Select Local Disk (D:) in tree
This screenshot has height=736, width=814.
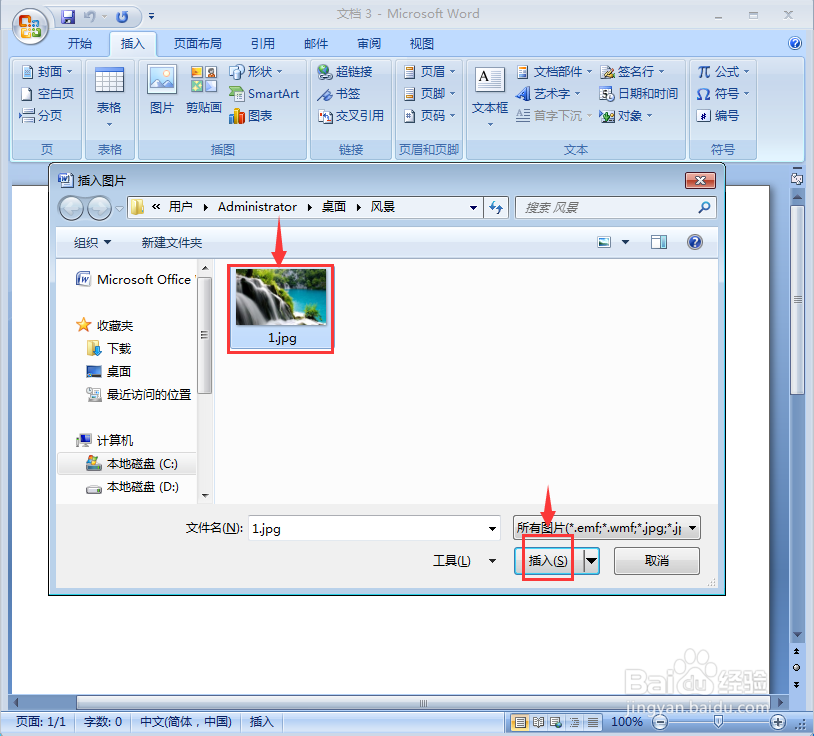pos(133,487)
